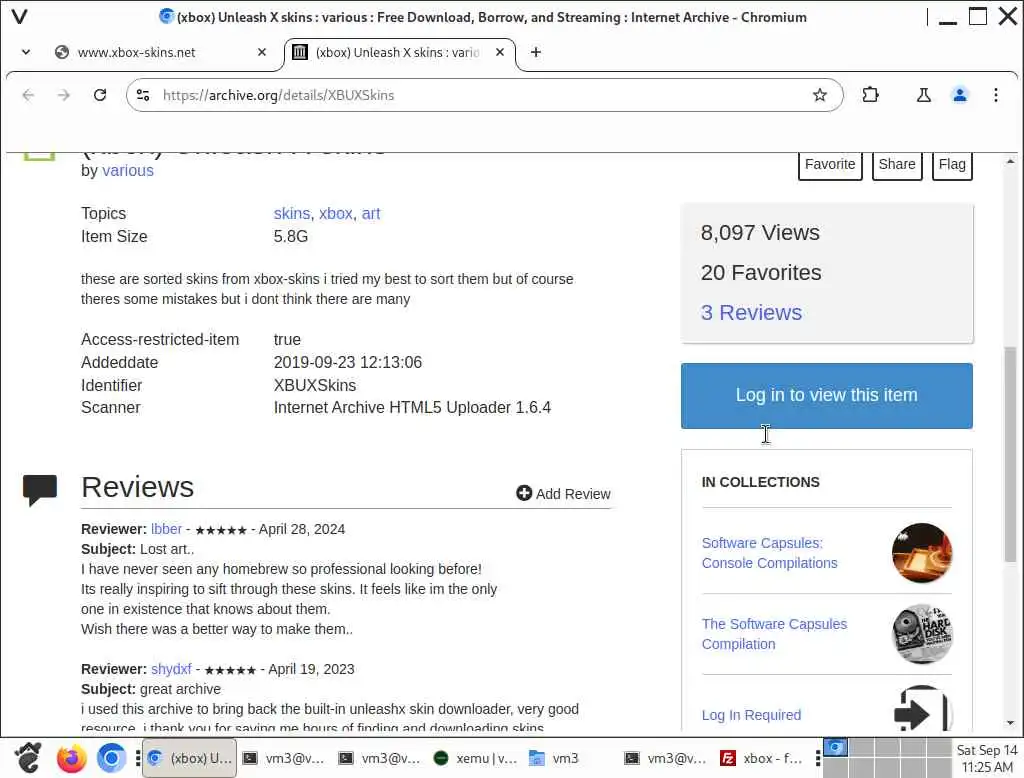
Task: Open the 'skins' topic link
Action: pyautogui.click(x=291, y=214)
